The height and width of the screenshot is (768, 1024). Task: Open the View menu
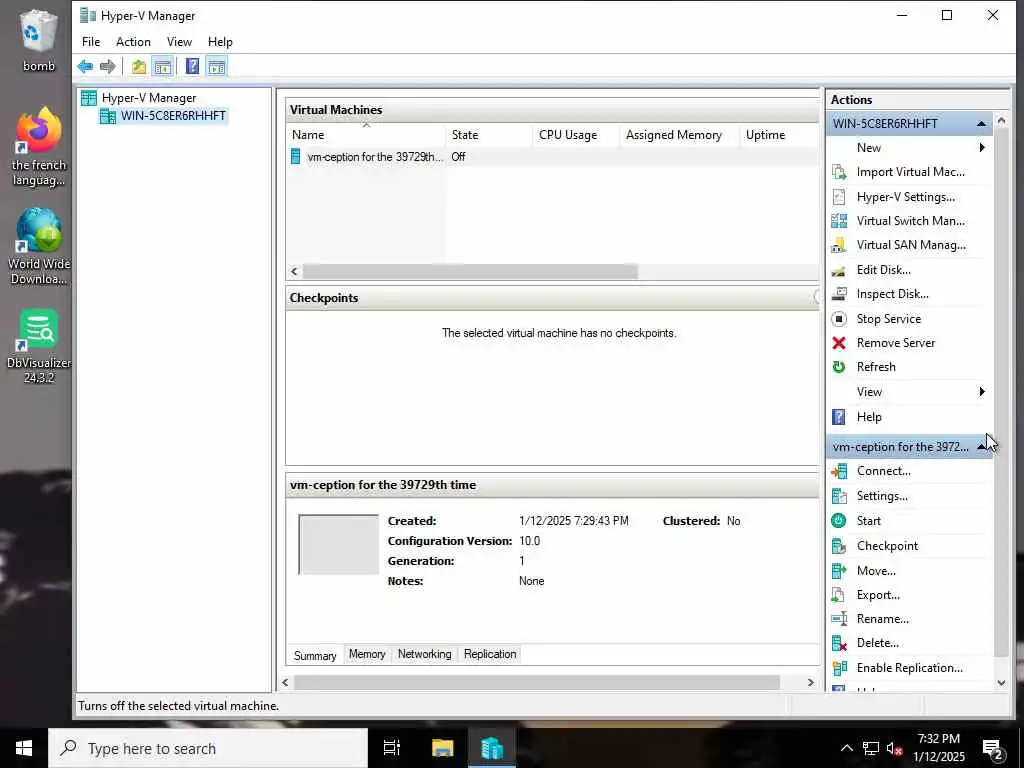[179, 42]
